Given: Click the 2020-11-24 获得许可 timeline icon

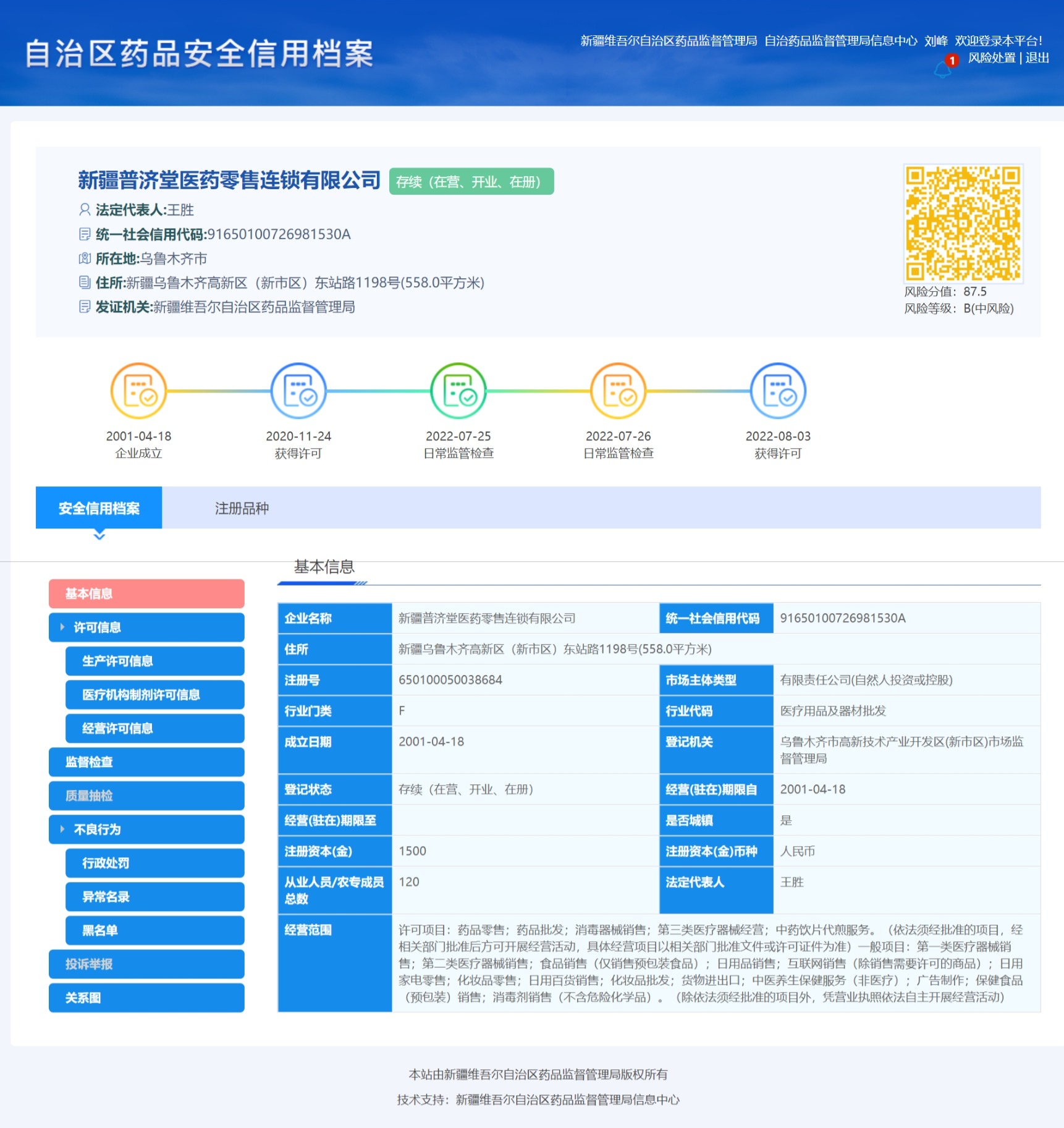Looking at the screenshot, I should [298, 391].
